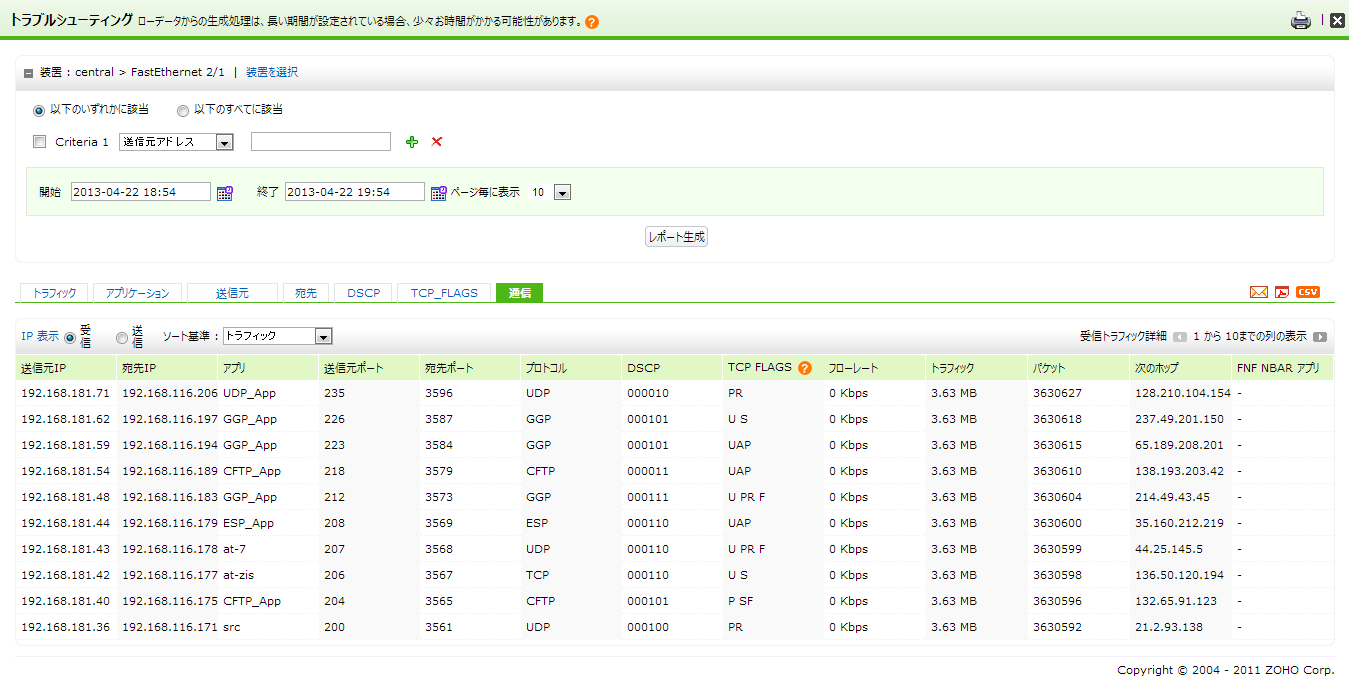Open the end date calendar picker
This screenshot has height=699, width=1349.
coord(438,192)
